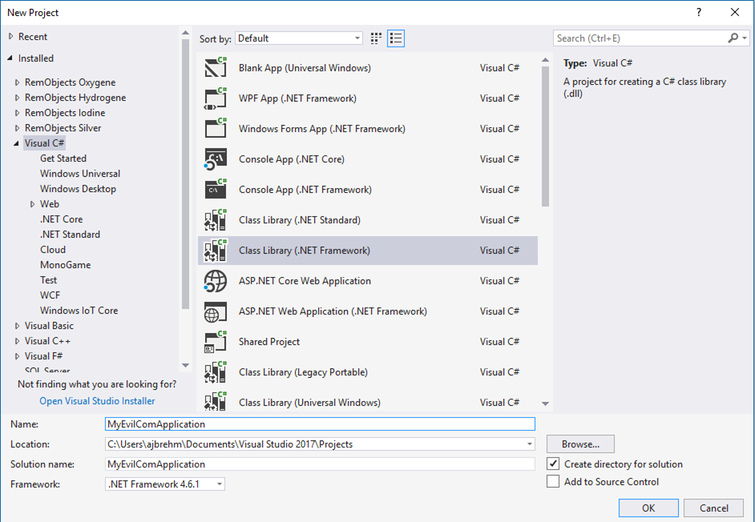The height and width of the screenshot is (522, 755).
Task: Uncheck Create directory for solution
Action: (554, 464)
